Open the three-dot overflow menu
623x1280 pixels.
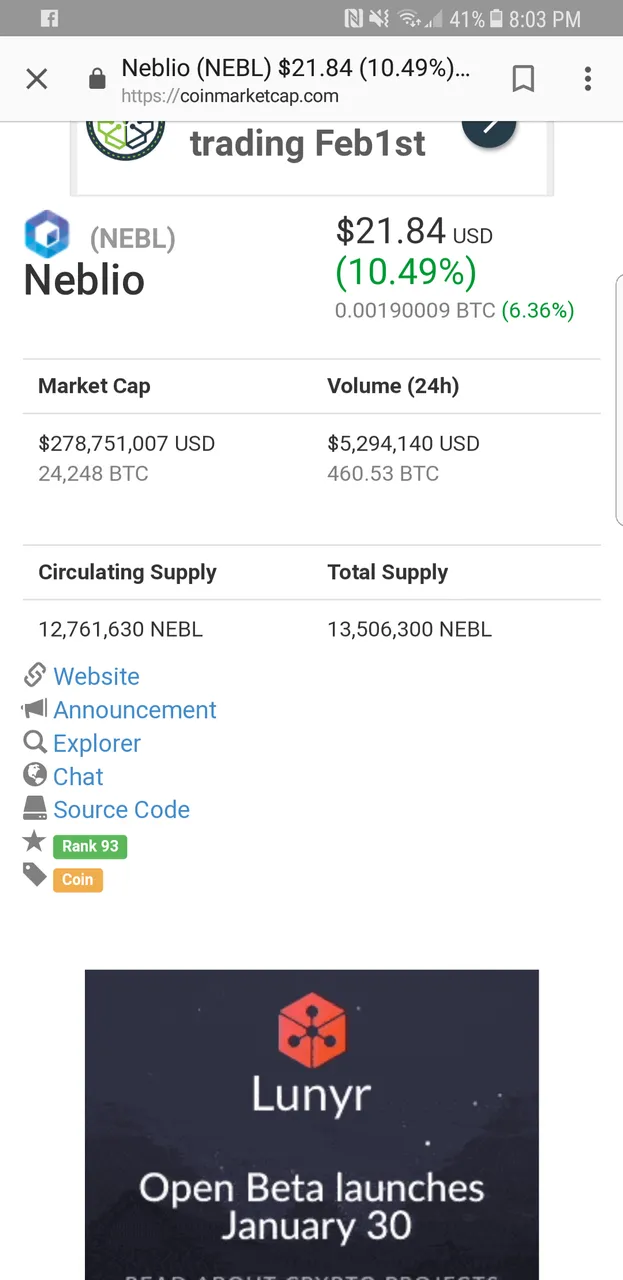pyautogui.click(x=588, y=79)
